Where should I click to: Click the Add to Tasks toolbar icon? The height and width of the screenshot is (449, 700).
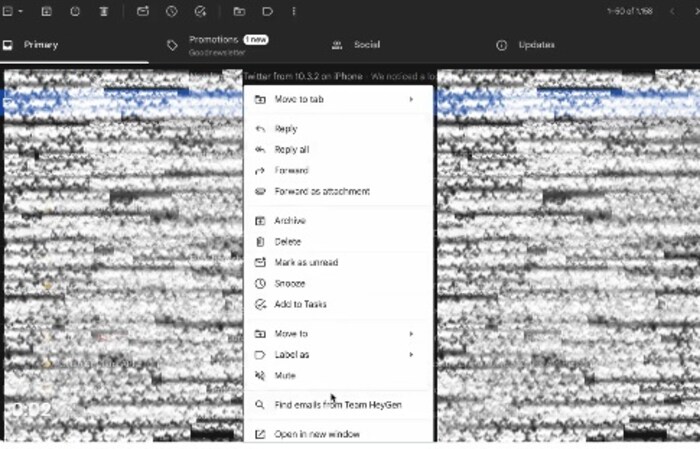[200, 11]
